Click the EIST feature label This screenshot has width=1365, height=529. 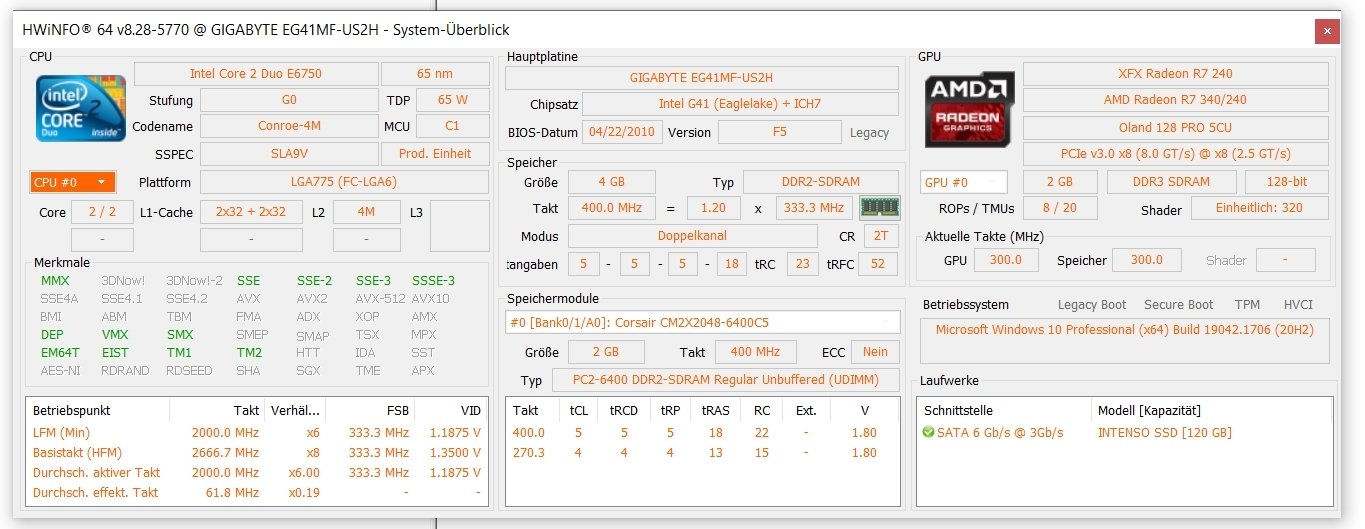[x=115, y=353]
